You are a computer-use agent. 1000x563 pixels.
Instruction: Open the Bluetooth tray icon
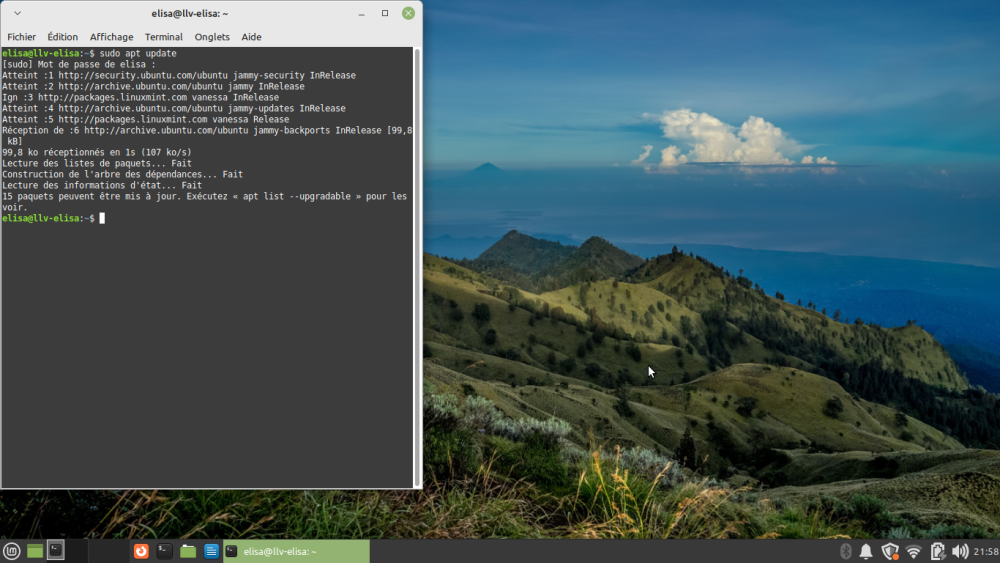(x=844, y=551)
